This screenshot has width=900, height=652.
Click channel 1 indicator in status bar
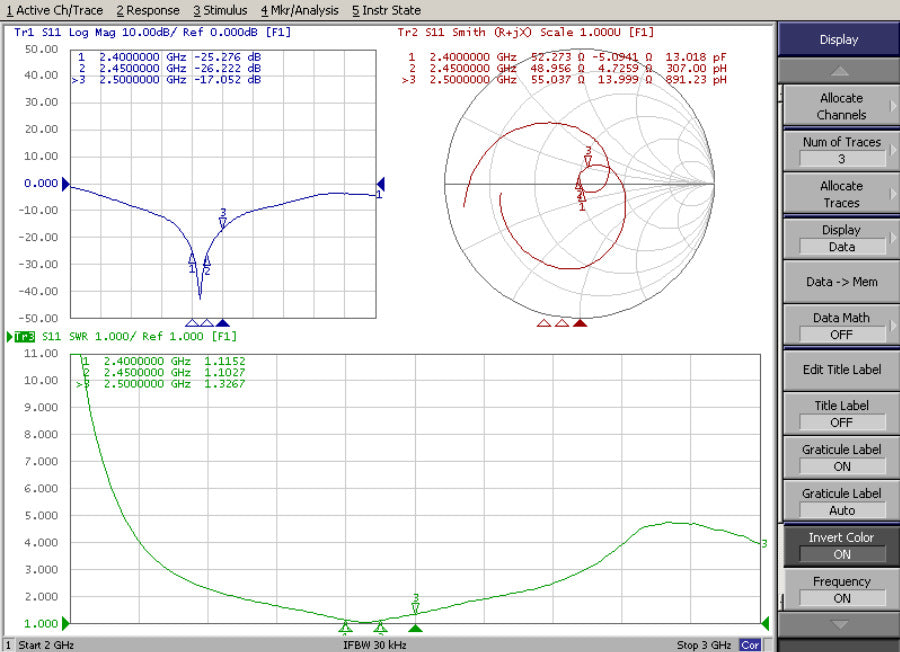coord(8,645)
